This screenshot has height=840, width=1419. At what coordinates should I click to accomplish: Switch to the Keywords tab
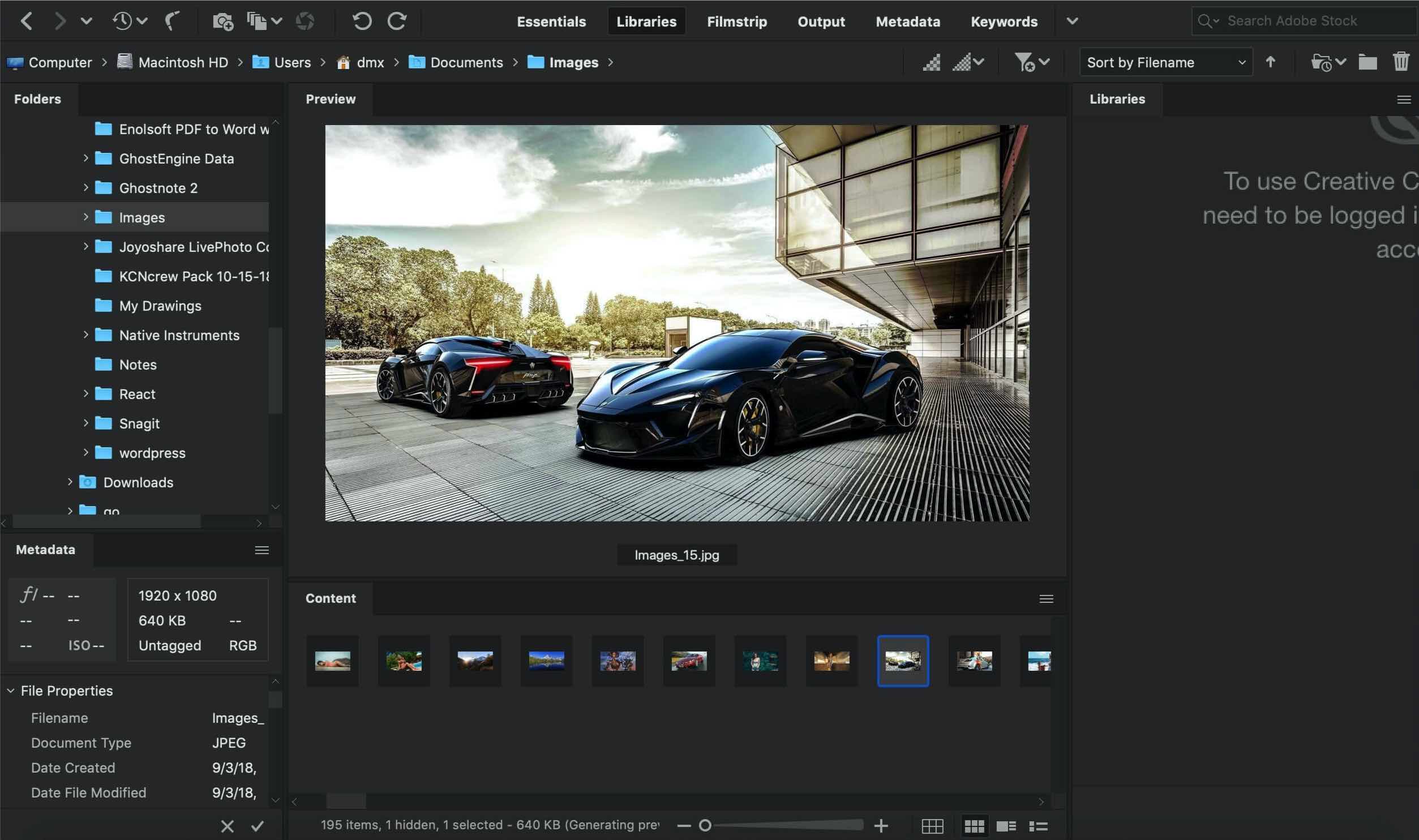(x=1004, y=21)
